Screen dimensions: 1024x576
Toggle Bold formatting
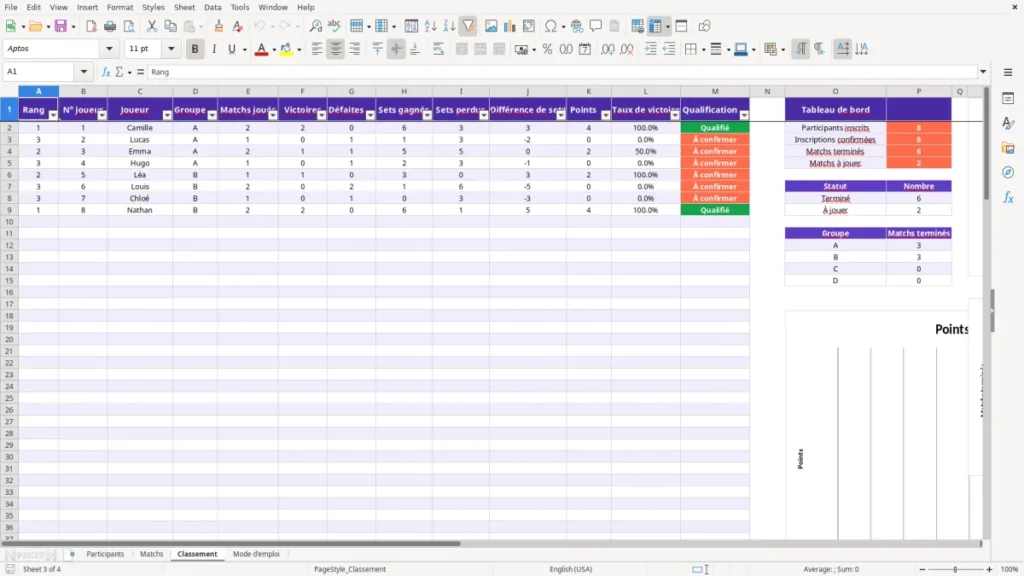(x=195, y=49)
